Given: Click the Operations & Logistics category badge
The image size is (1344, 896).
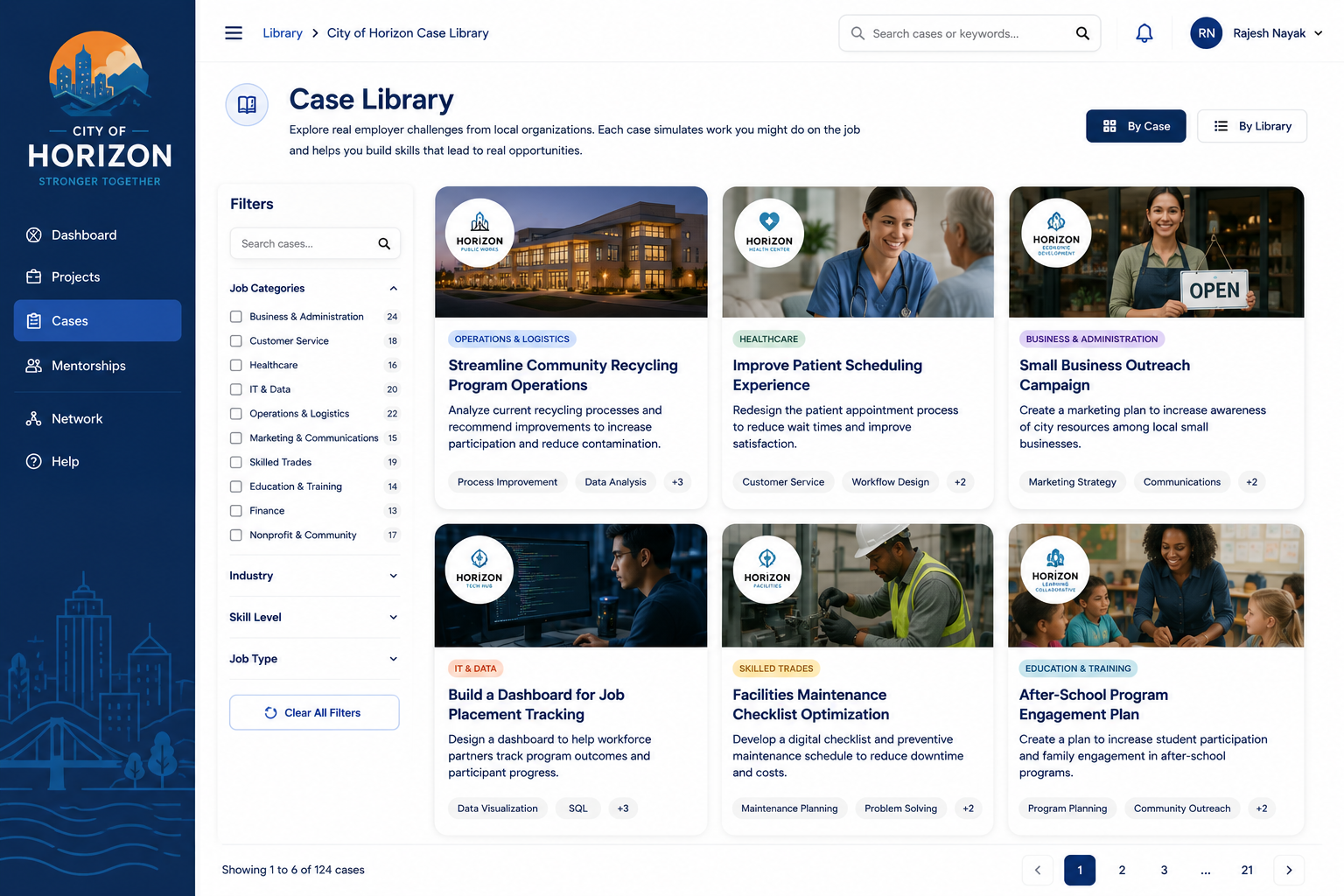Looking at the screenshot, I should (512, 339).
